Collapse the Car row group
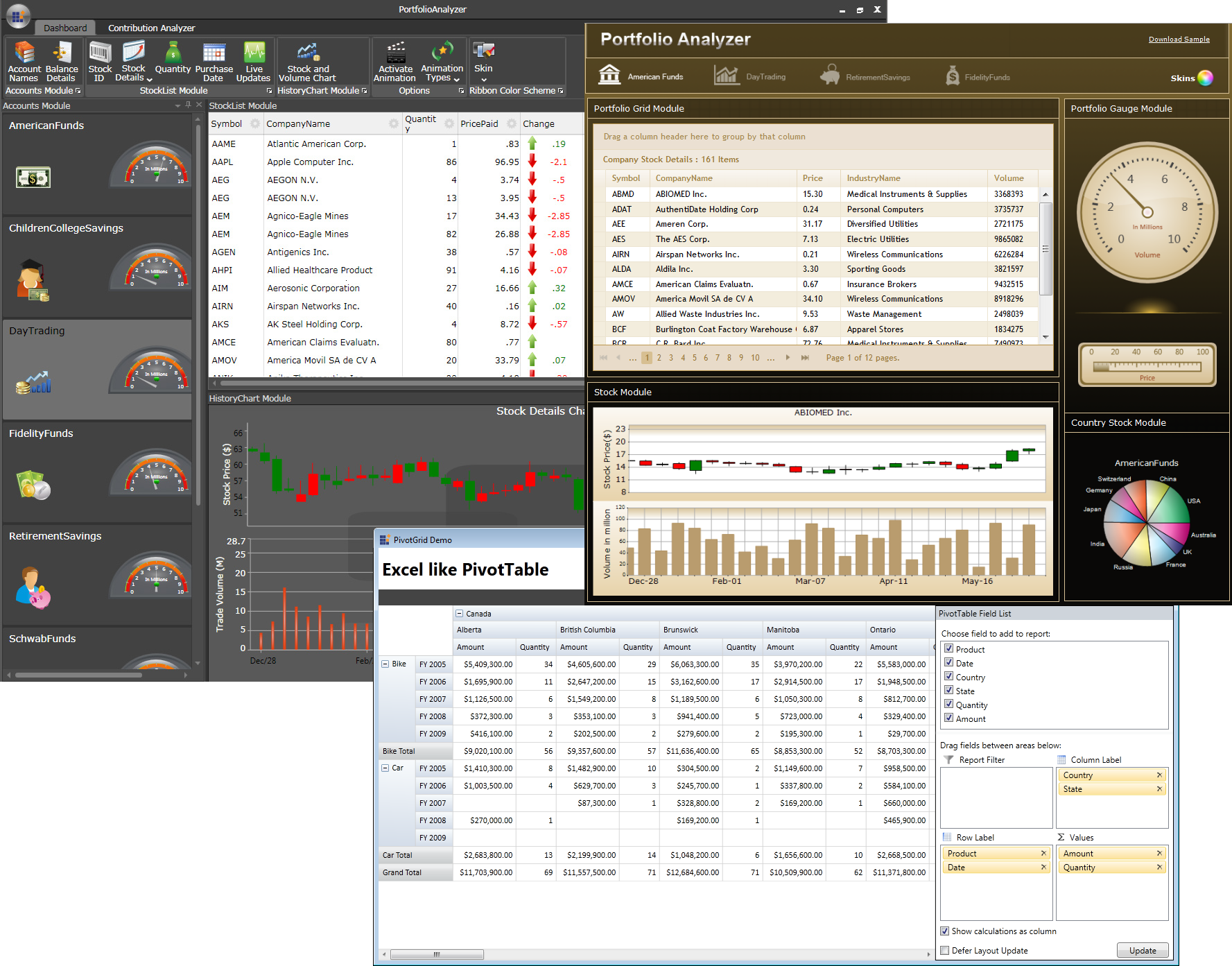Screen dimensions: 1232x966 385,768
